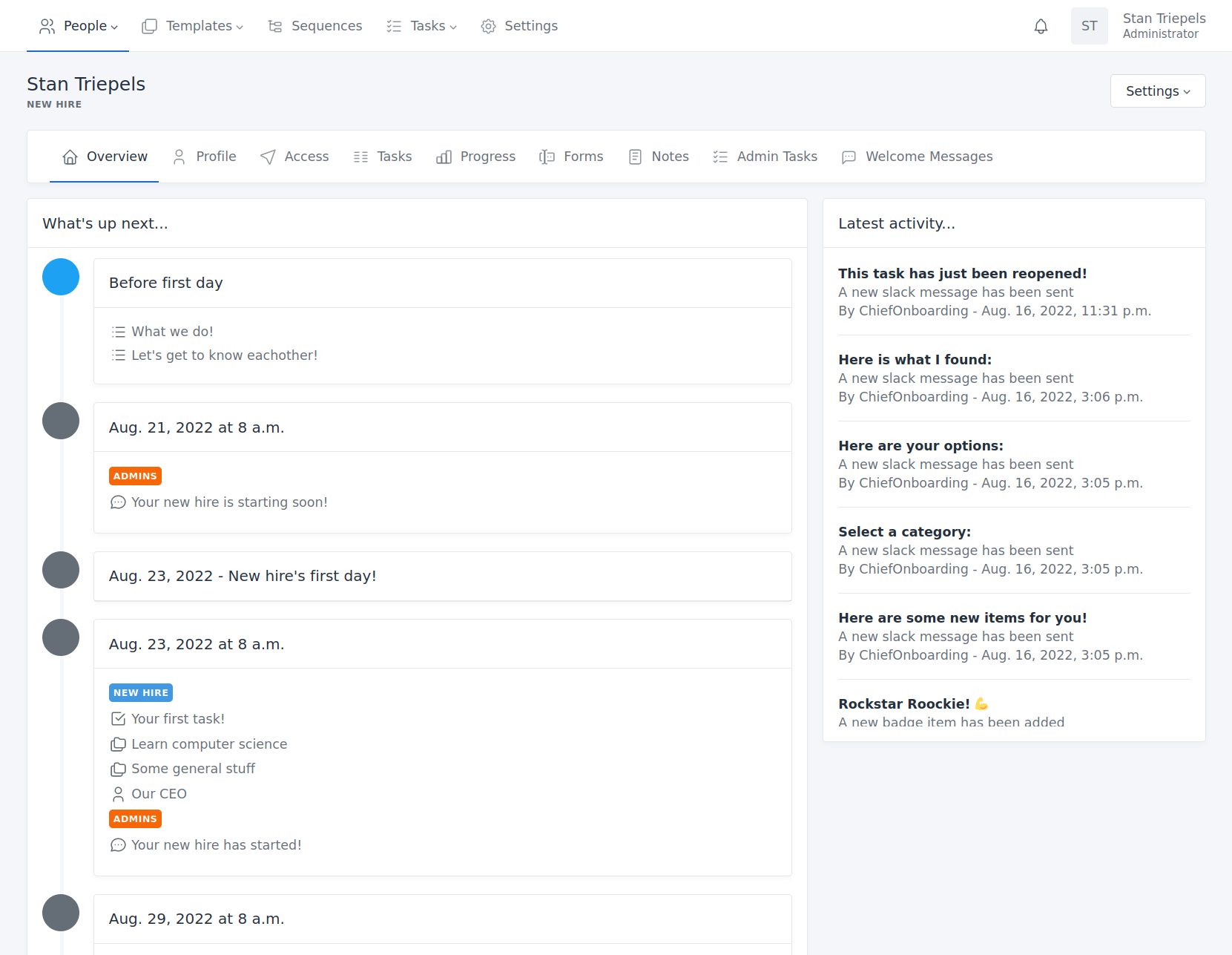The height and width of the screenshot is (955, 1232).
Task: Click the Templates copy icon
Action: coord(150,26)
